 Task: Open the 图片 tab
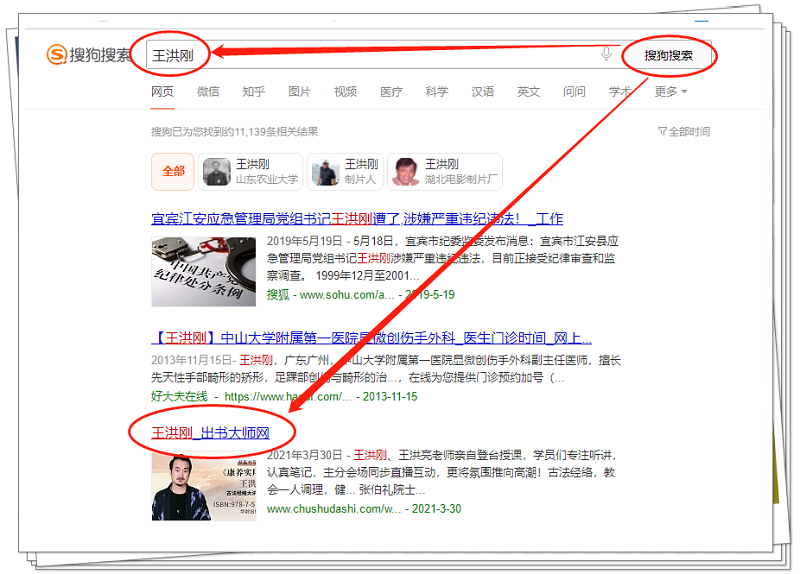tap(299, 91)
